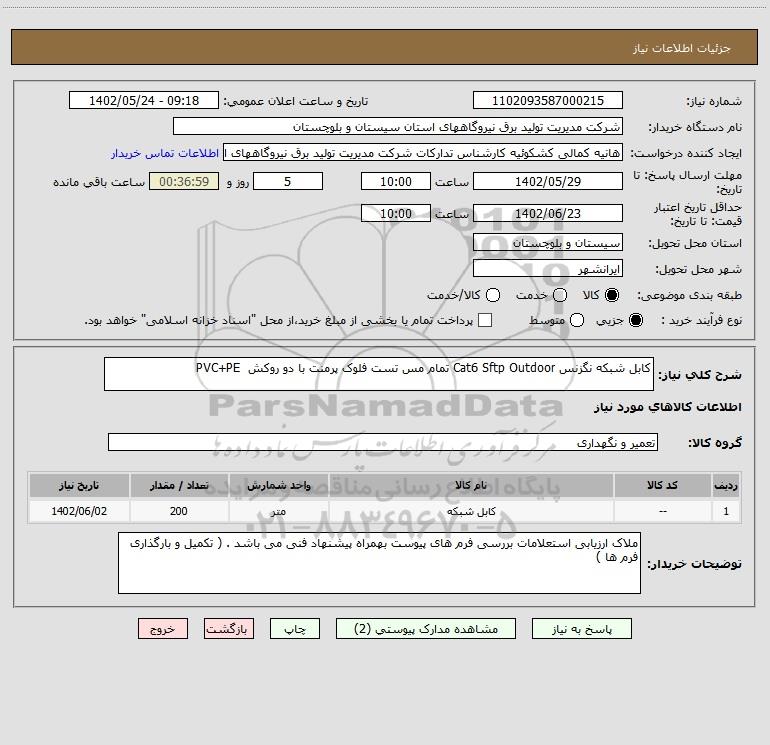Select the 'کالا/خدمت' radio button
This screenshot has height=745, width=770.
(491, 295)
